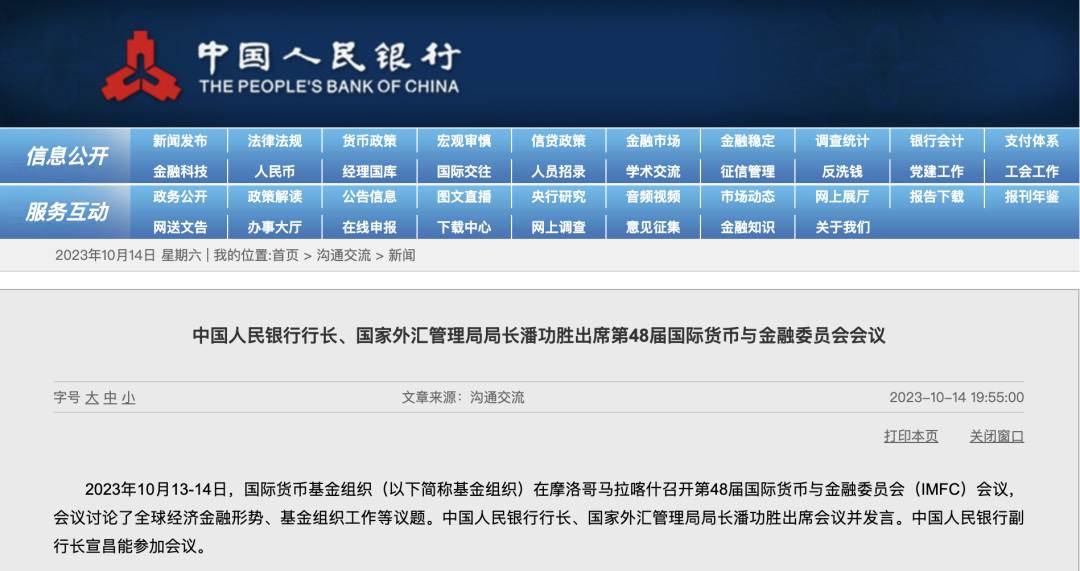
Task: Click 新闻 breadcrumb link
Action: pos(402,256)
